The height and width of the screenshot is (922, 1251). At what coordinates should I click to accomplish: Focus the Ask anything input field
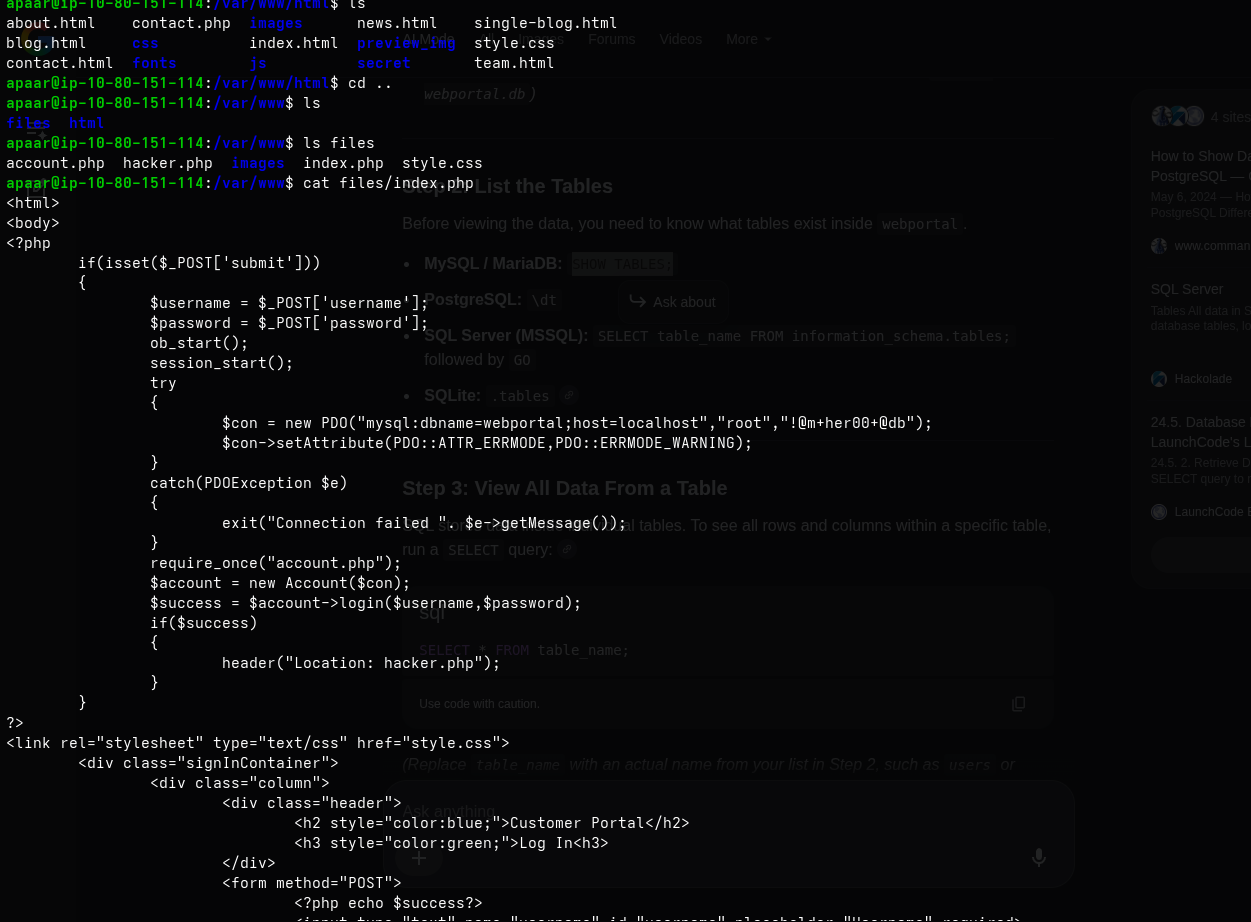(700, 811)
